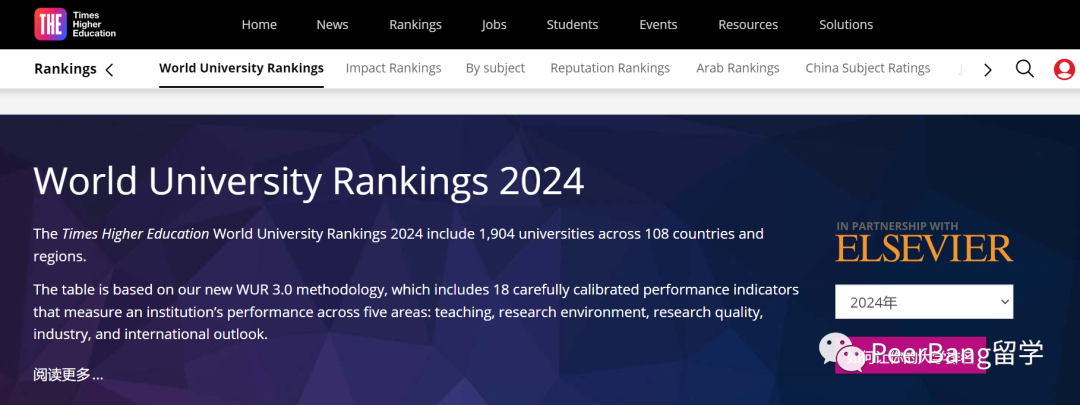1080x405 pixels.
Task: Click the pink button below year dropdown
Action: pyautogui.click(x=910, y=355)
